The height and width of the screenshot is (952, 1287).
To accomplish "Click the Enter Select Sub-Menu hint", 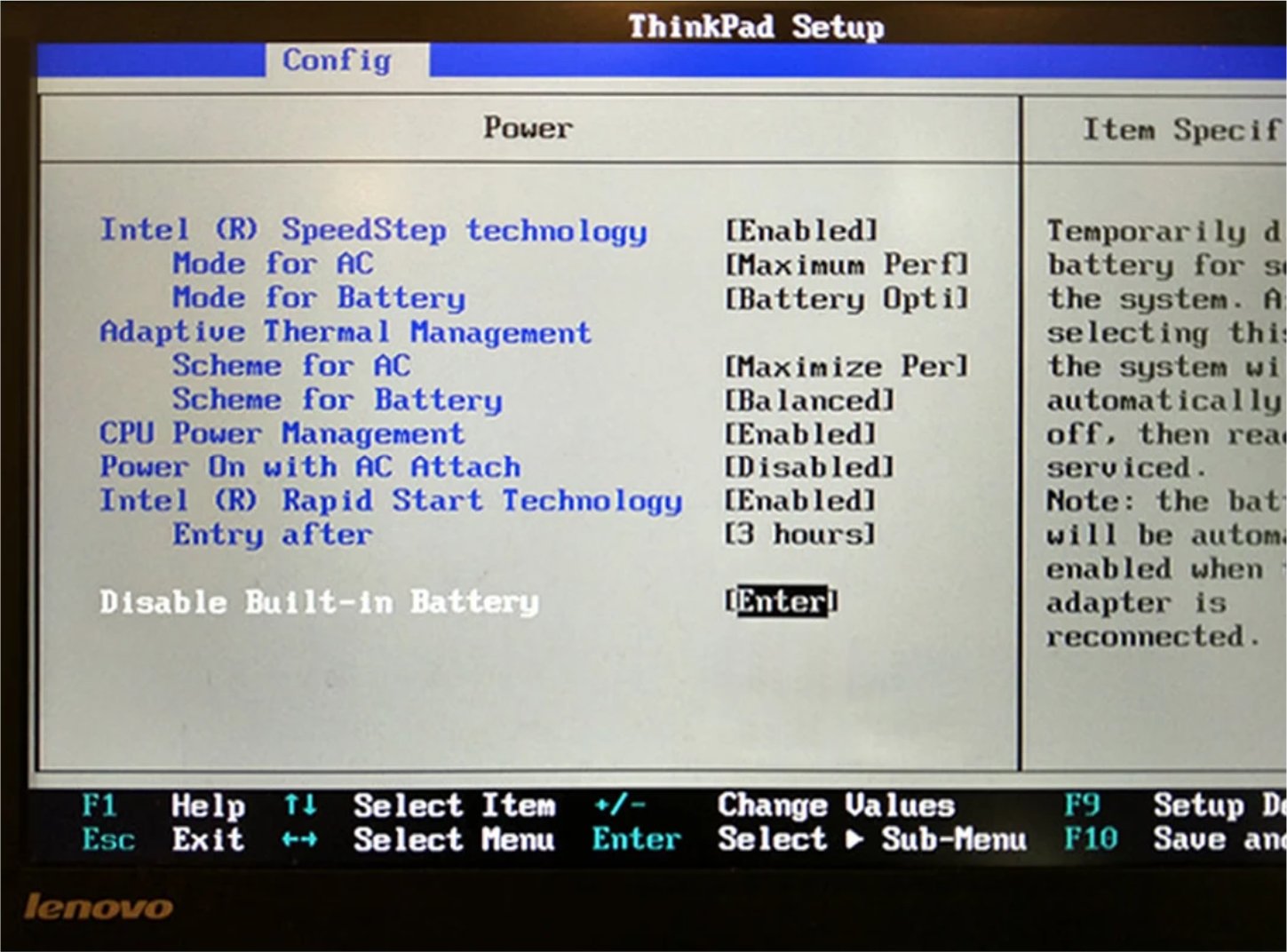I will (x=809, y=839).
